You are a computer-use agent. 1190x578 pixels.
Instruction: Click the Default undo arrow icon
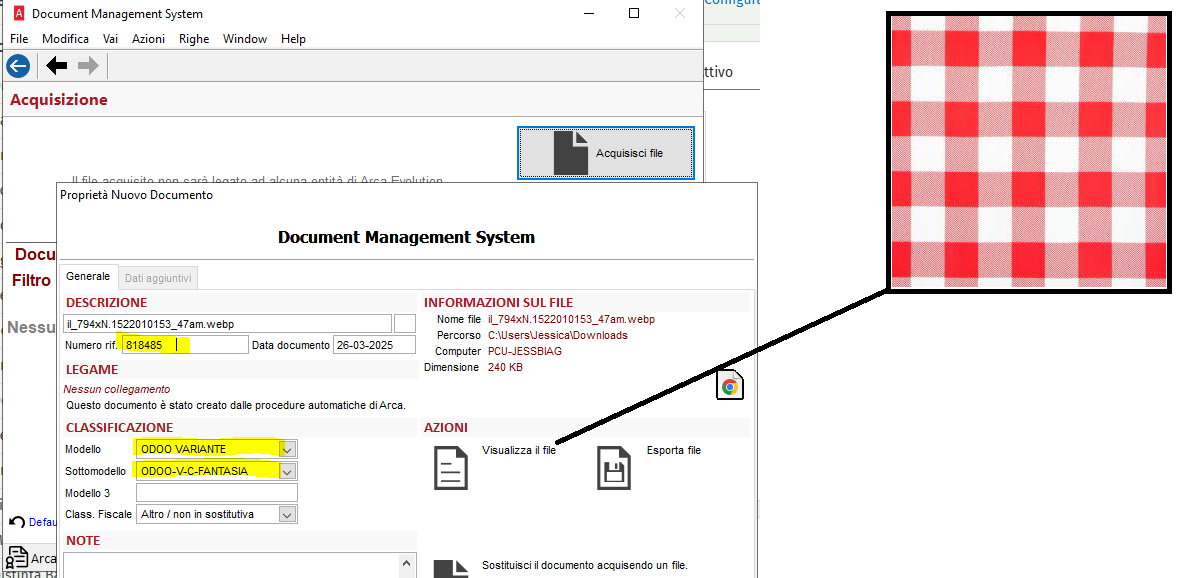click(x=17, y=522)
